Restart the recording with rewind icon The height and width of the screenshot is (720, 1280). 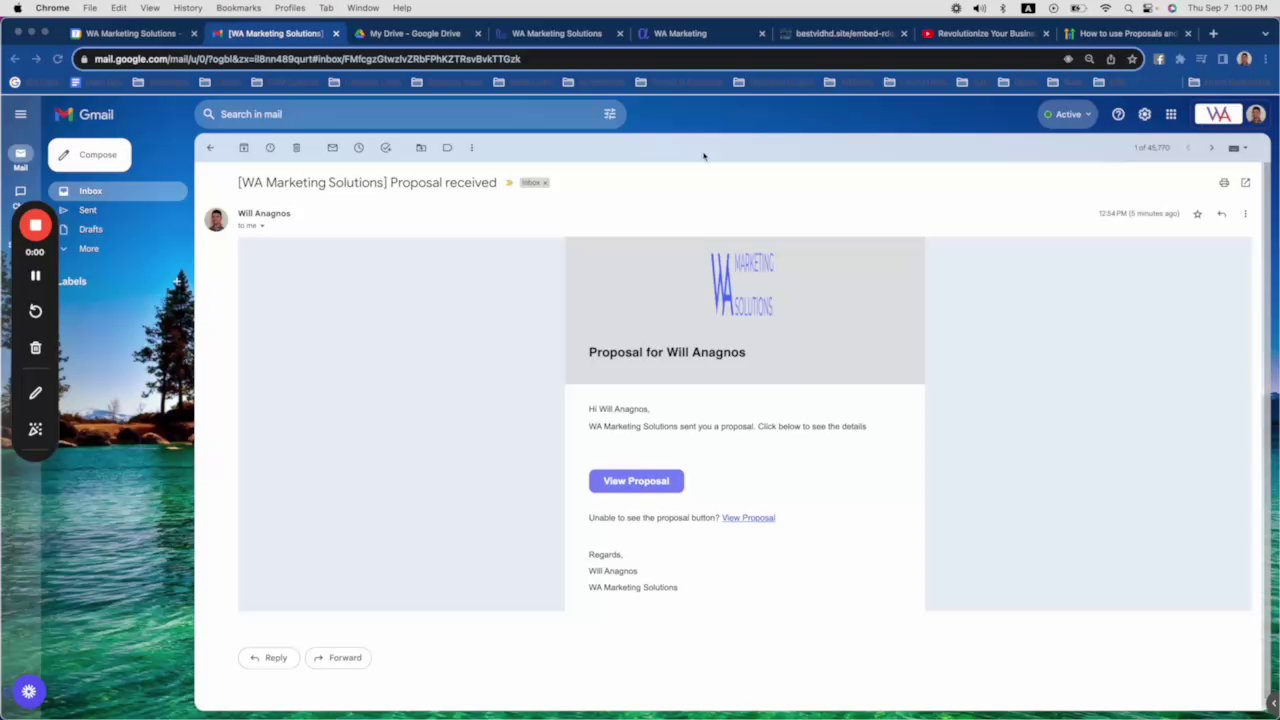click(x=35, y=311)
